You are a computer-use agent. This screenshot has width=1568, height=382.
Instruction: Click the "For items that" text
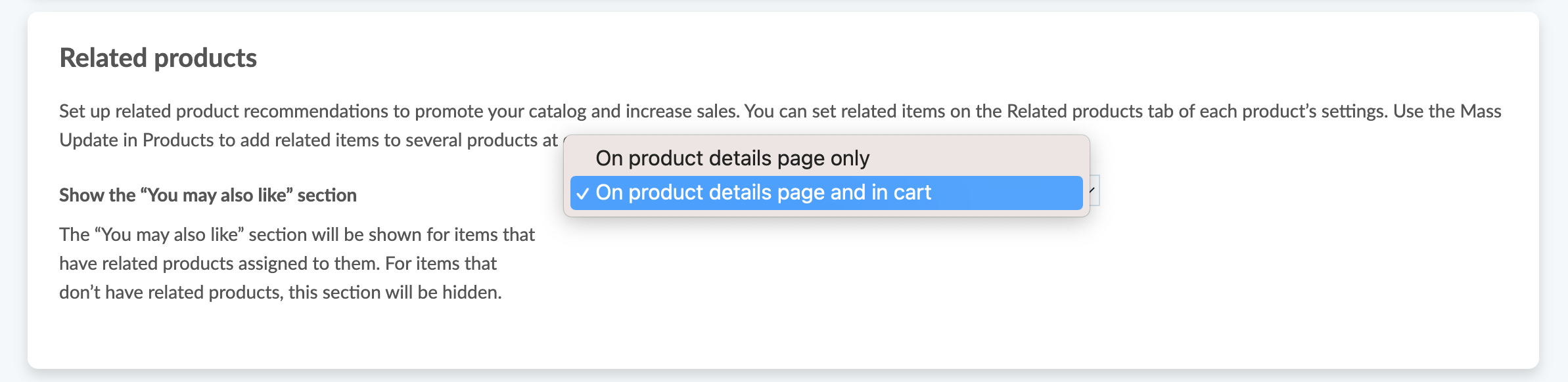click(441, 263)
